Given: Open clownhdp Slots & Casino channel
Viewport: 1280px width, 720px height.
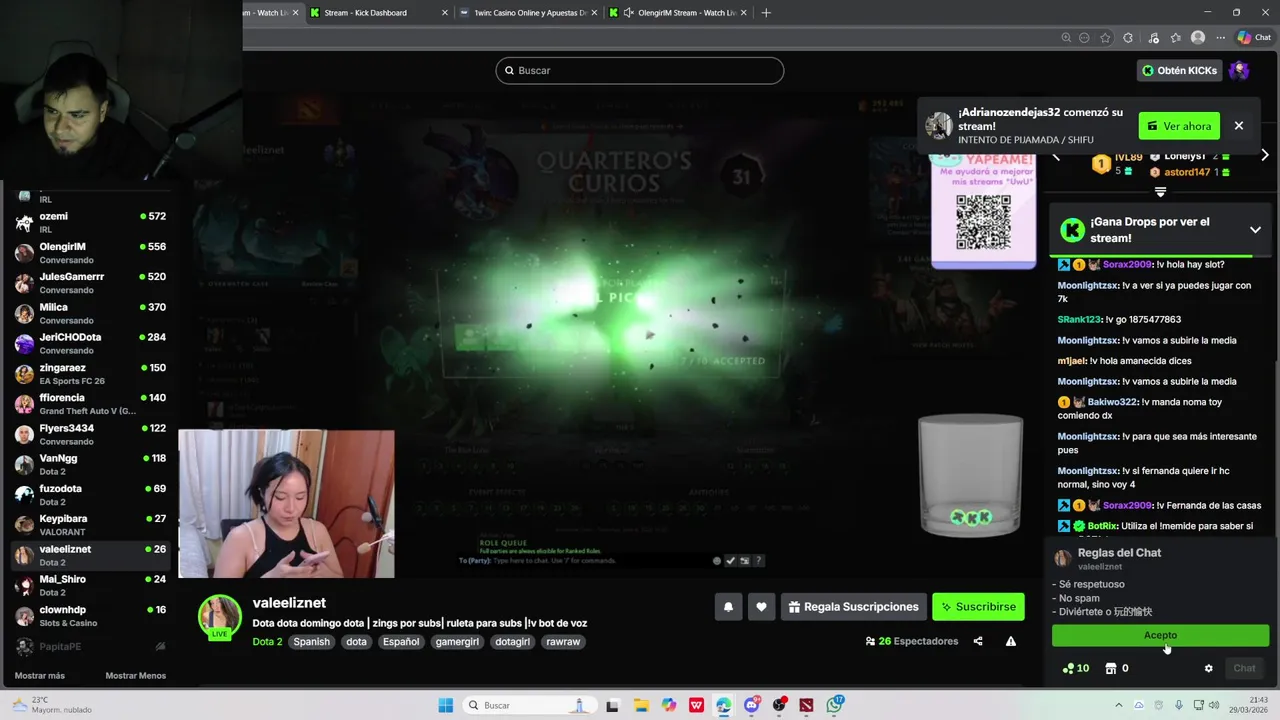Looking at the screenshot, I should pyautogui.click(x=90, y=616).
